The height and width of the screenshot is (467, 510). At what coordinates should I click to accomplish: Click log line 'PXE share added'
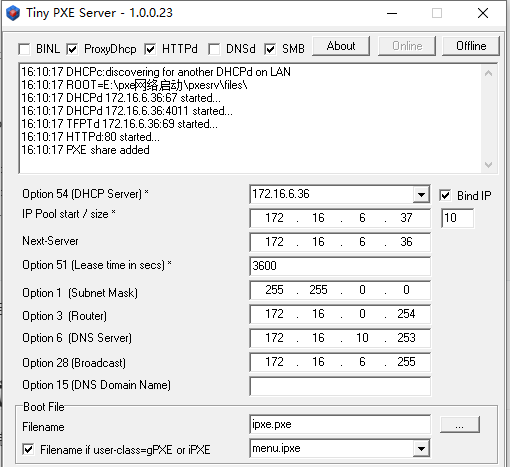pyautogui.click(x=85, y=150)
